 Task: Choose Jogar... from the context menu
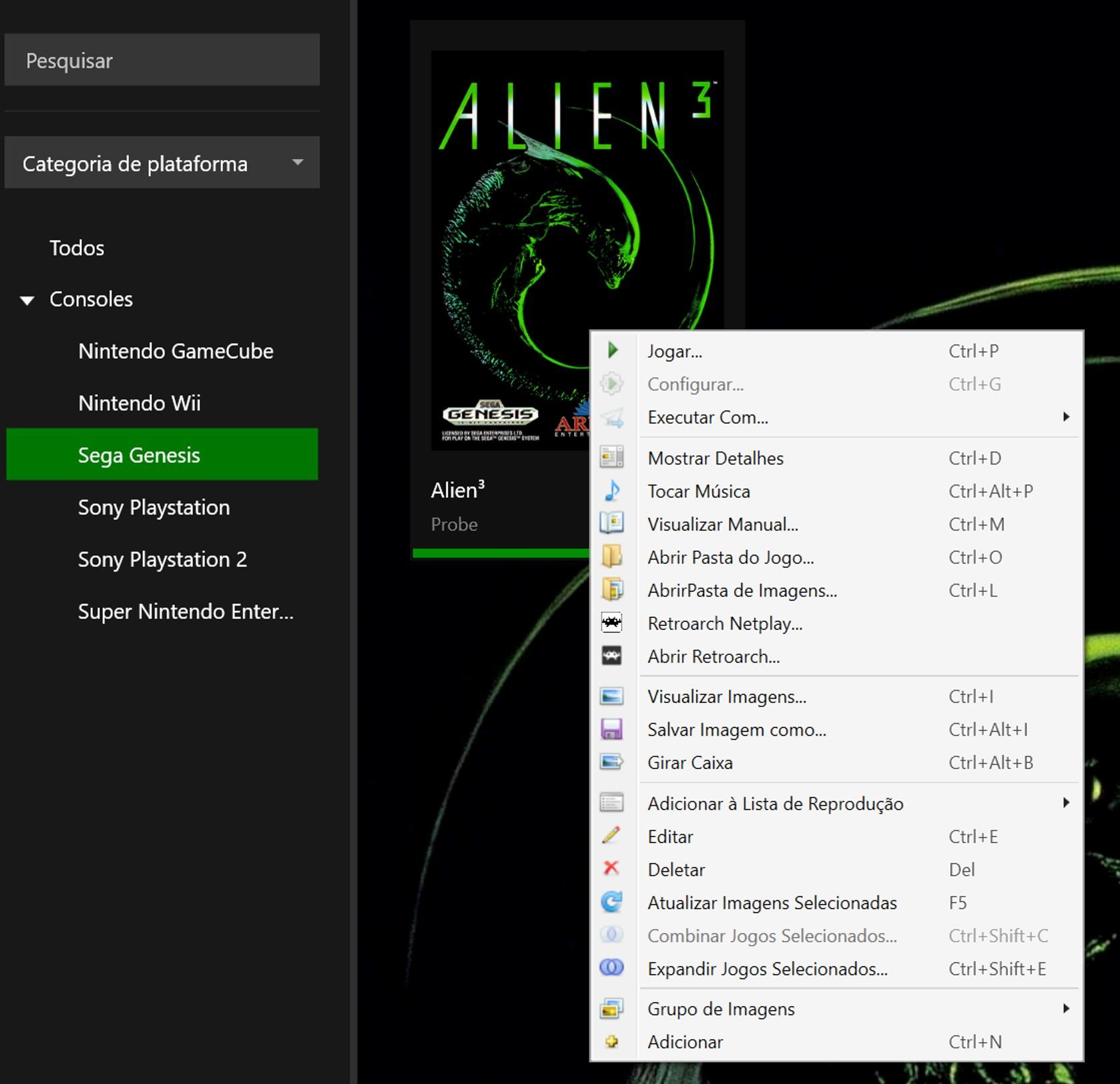tap(836, 350)
